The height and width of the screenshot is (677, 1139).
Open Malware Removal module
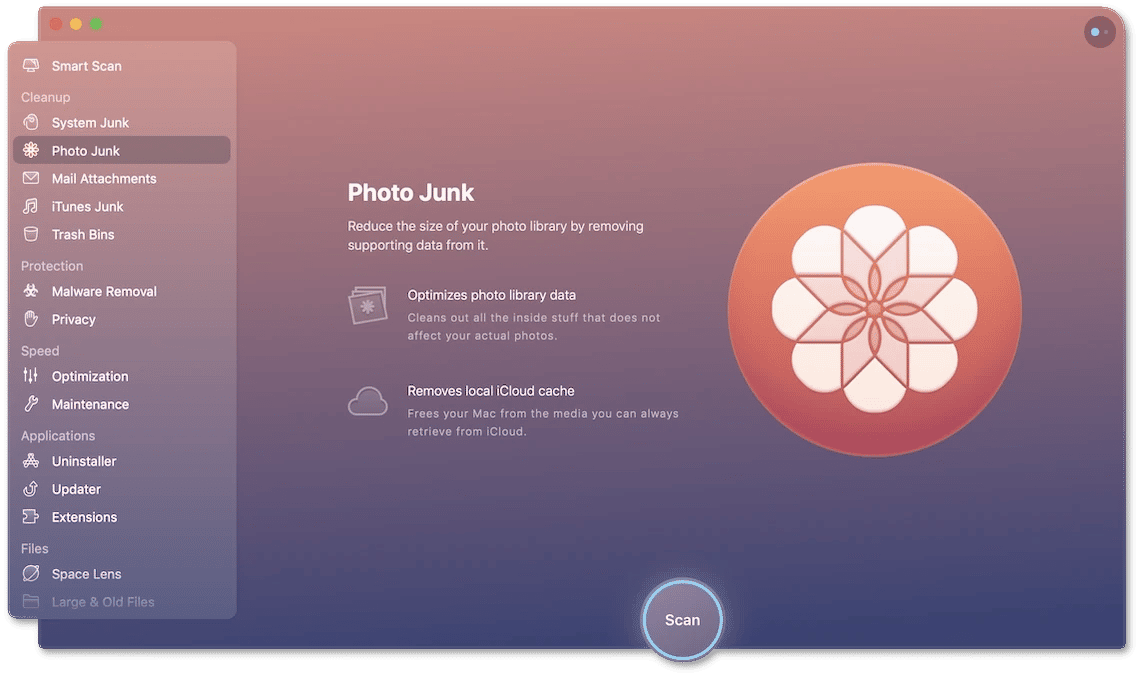104,291
